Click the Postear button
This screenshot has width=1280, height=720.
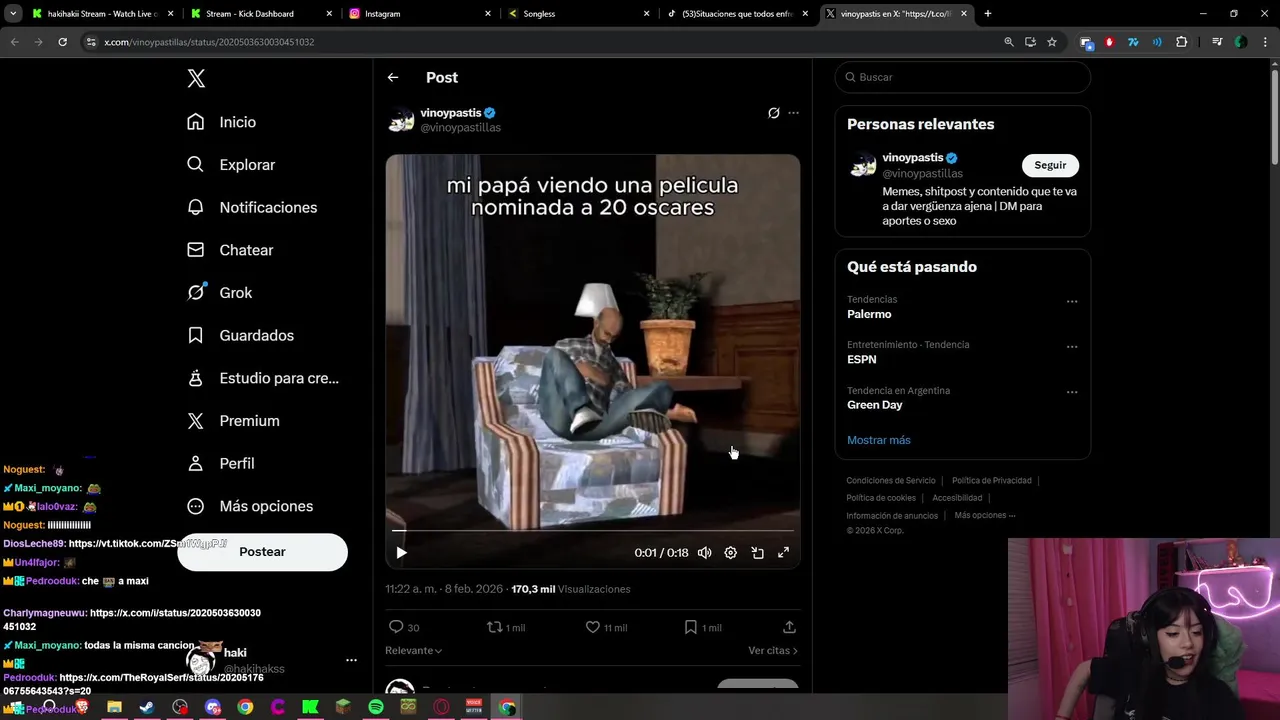click(262, 552)
